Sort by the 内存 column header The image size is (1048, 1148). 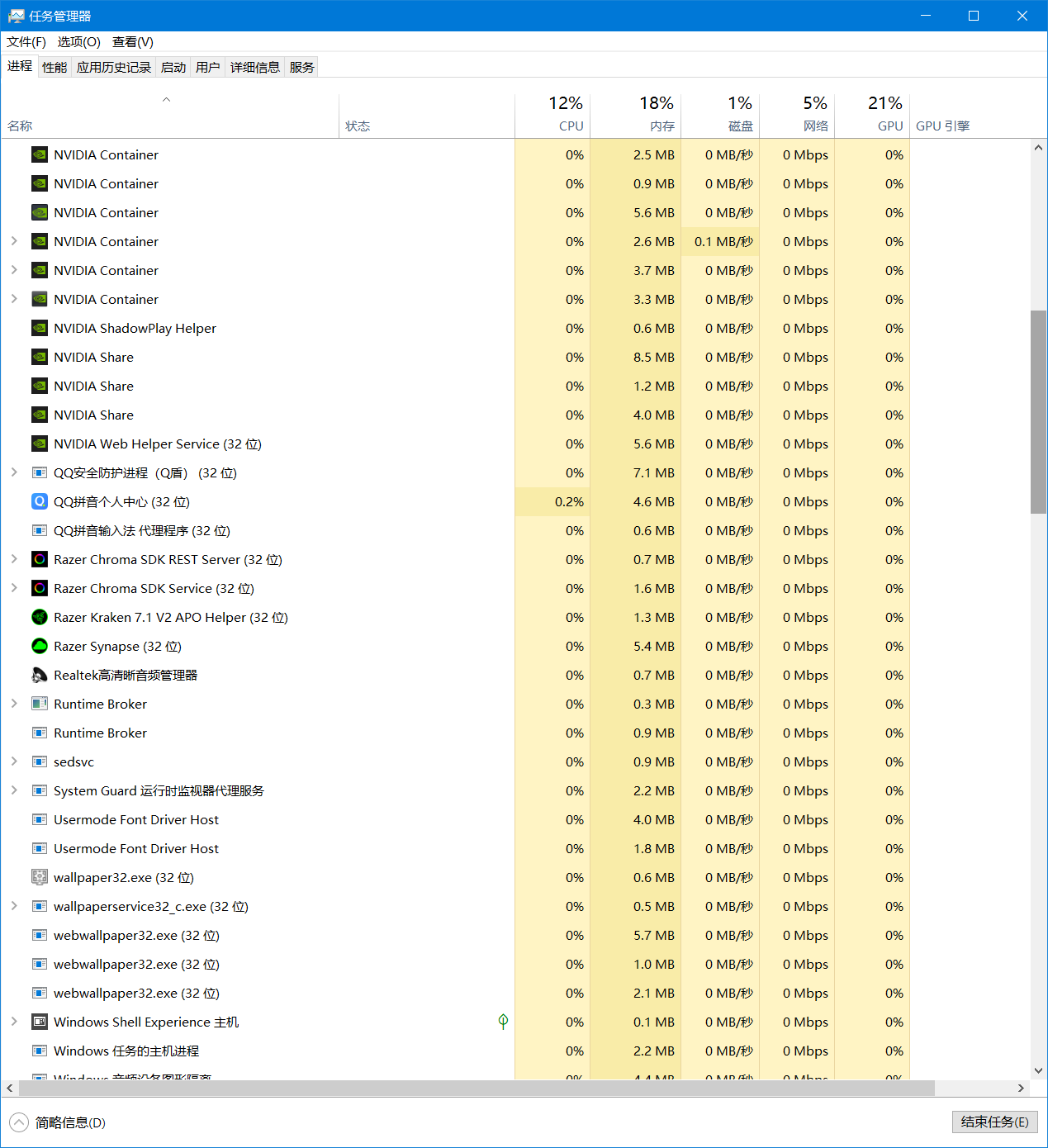coord(636,115)
